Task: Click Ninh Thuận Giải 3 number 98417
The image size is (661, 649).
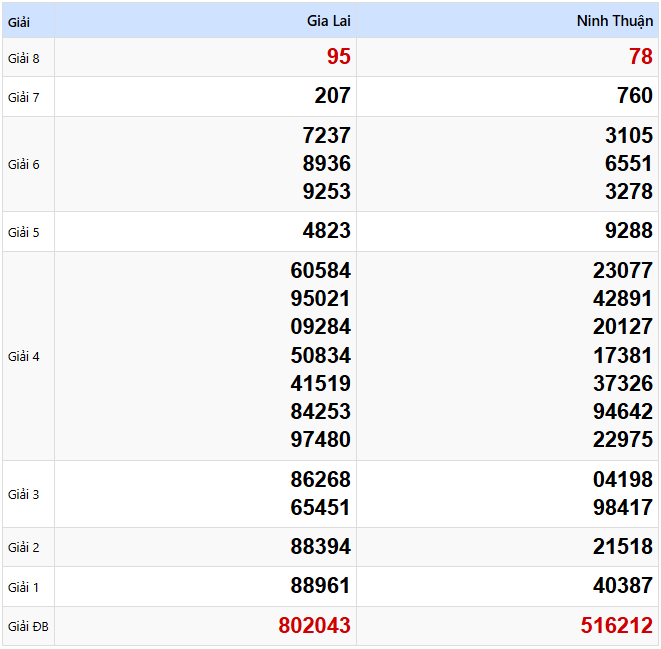Action: pyautogui.click(x=622, y=508)
